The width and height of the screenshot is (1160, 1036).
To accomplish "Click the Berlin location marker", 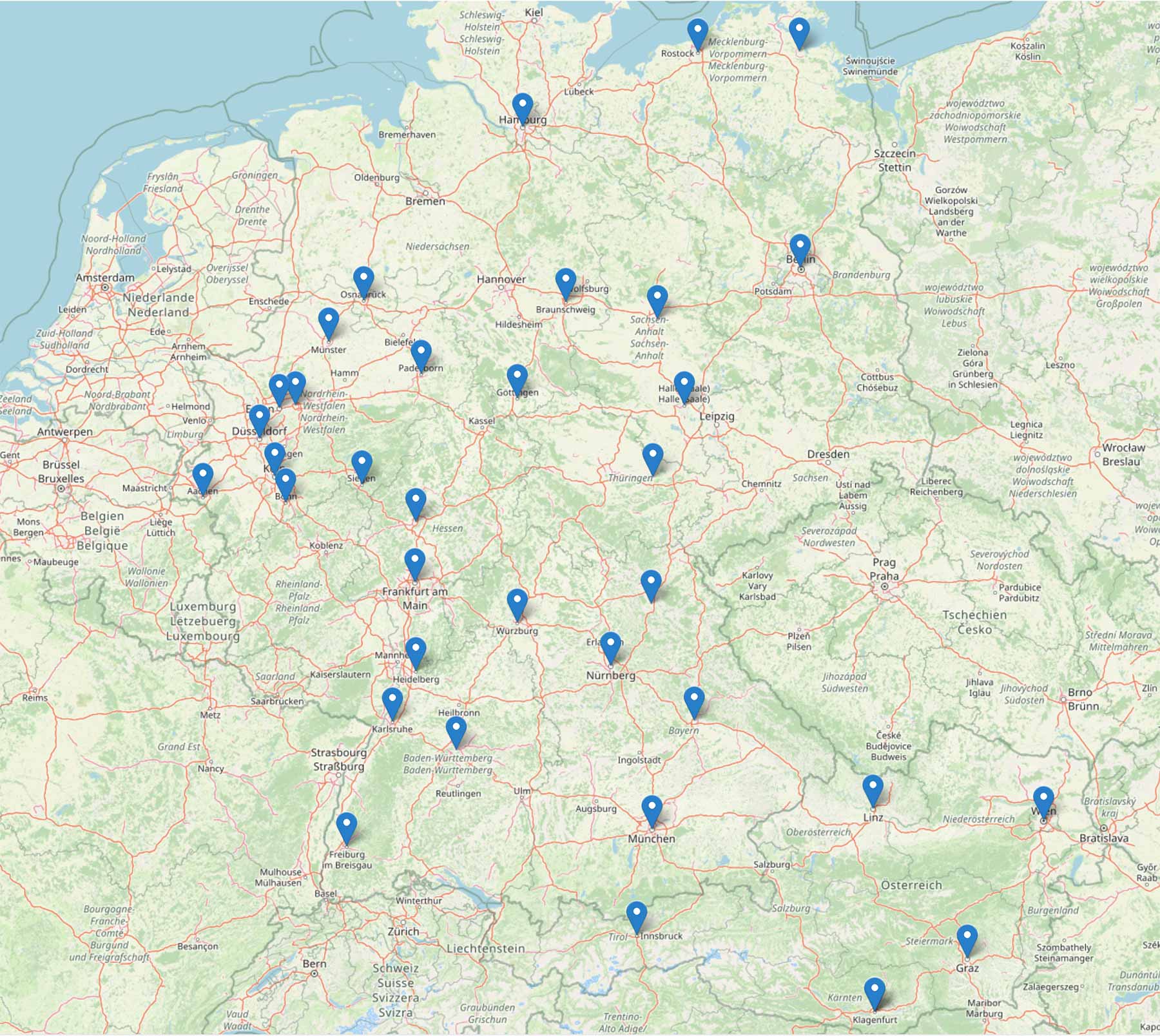I will point(800,249).
